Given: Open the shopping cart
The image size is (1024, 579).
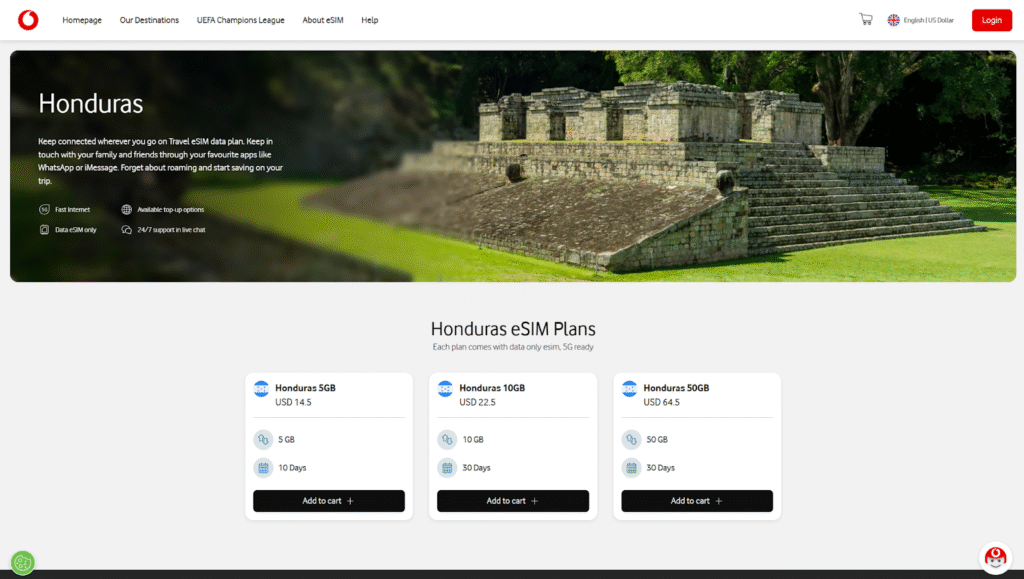Looking at the screenshot, I should 865,18.
